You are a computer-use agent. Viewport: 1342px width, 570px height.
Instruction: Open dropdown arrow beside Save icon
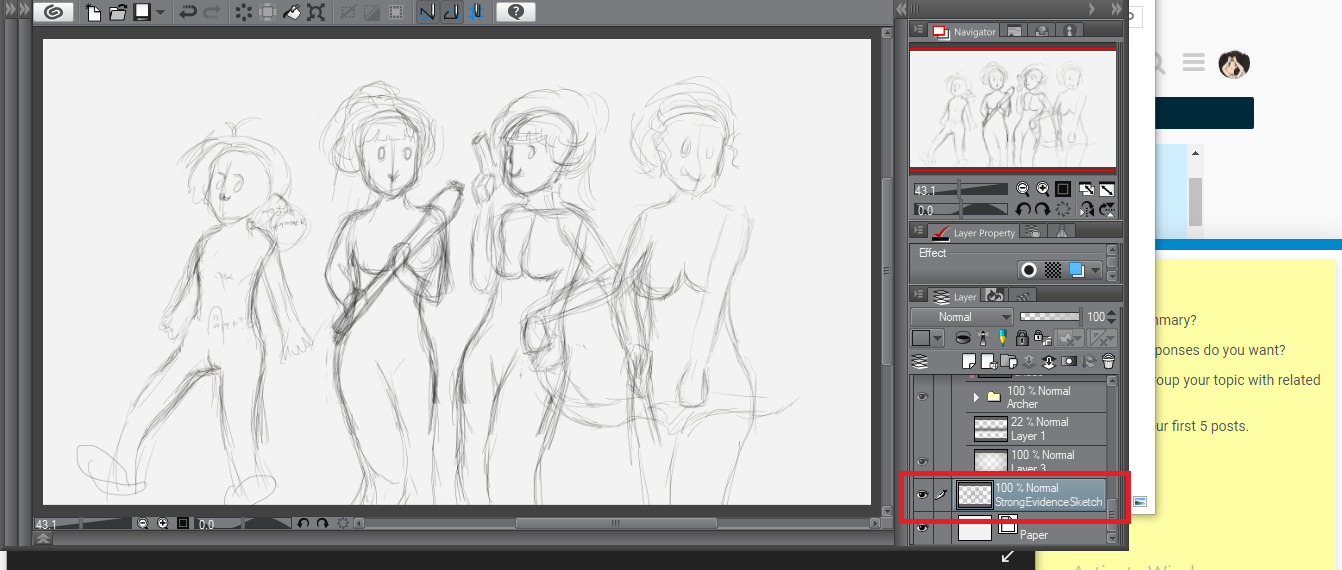coord(161,13)
